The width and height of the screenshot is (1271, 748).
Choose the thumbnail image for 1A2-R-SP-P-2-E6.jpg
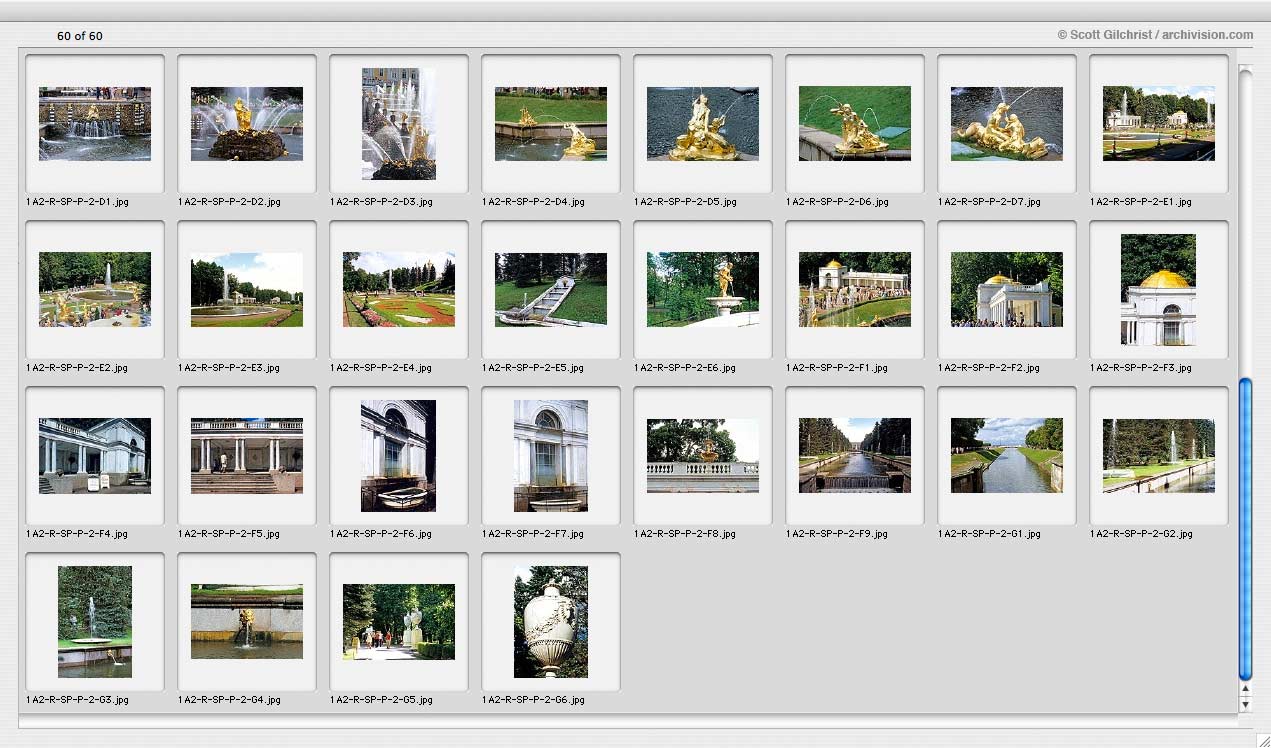click(x=703, y=290)
